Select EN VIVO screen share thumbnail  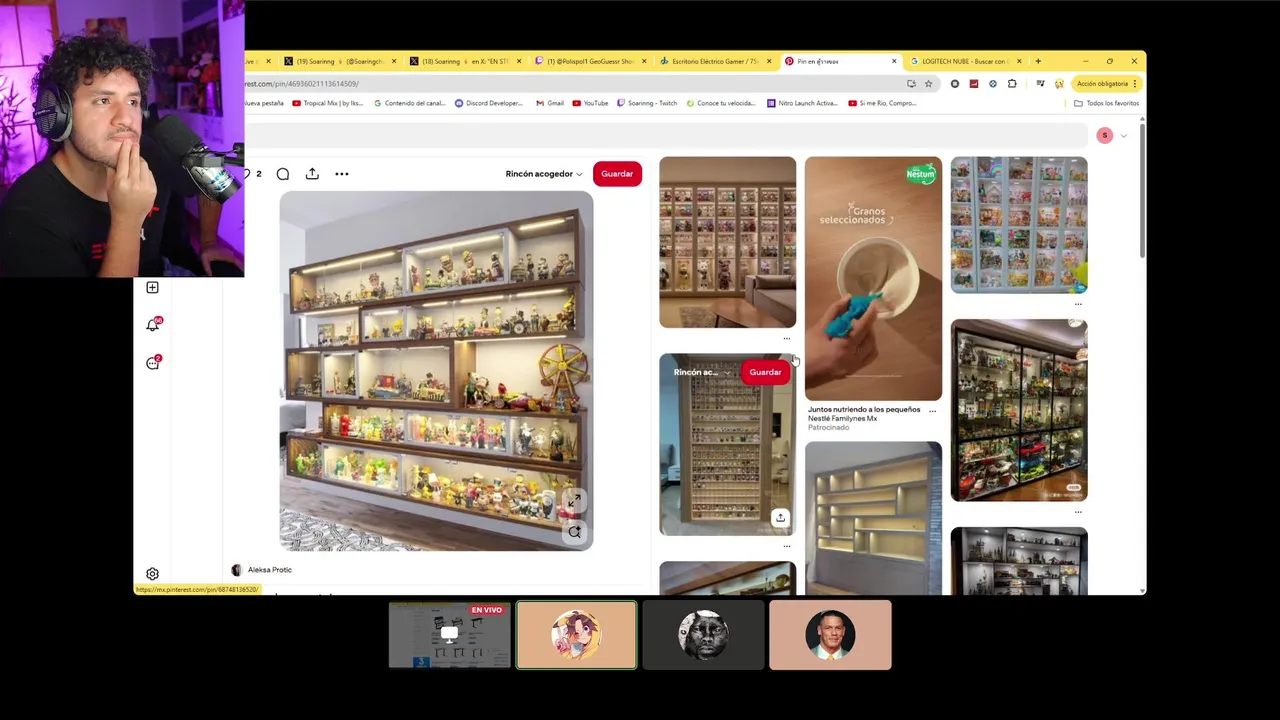pyautogui.click(x=450, y=634)
